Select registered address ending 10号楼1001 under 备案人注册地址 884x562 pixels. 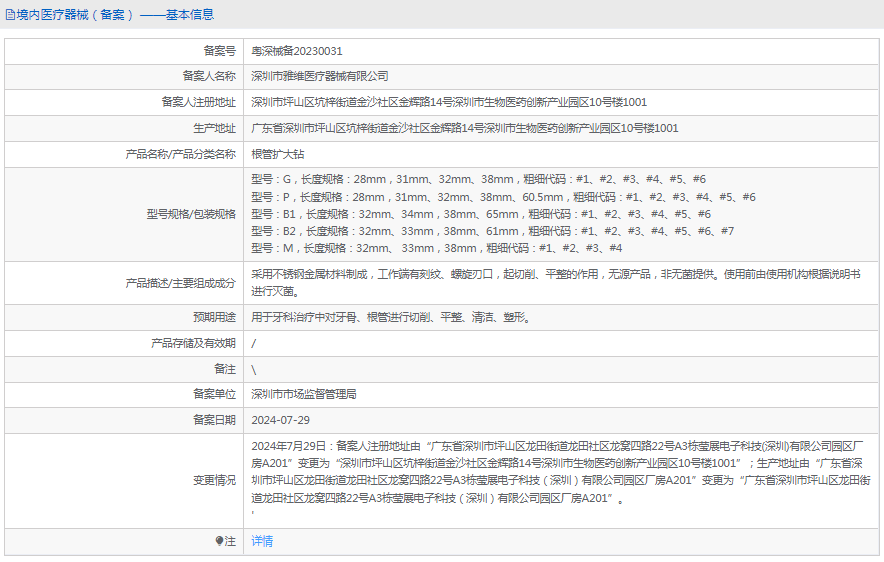point(449,102)
